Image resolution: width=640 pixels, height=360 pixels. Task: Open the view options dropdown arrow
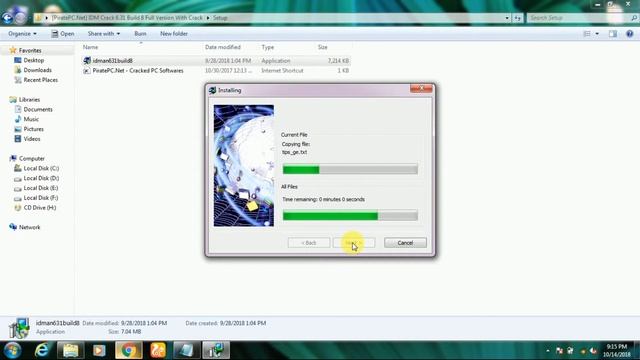click(x=597, y=34)
